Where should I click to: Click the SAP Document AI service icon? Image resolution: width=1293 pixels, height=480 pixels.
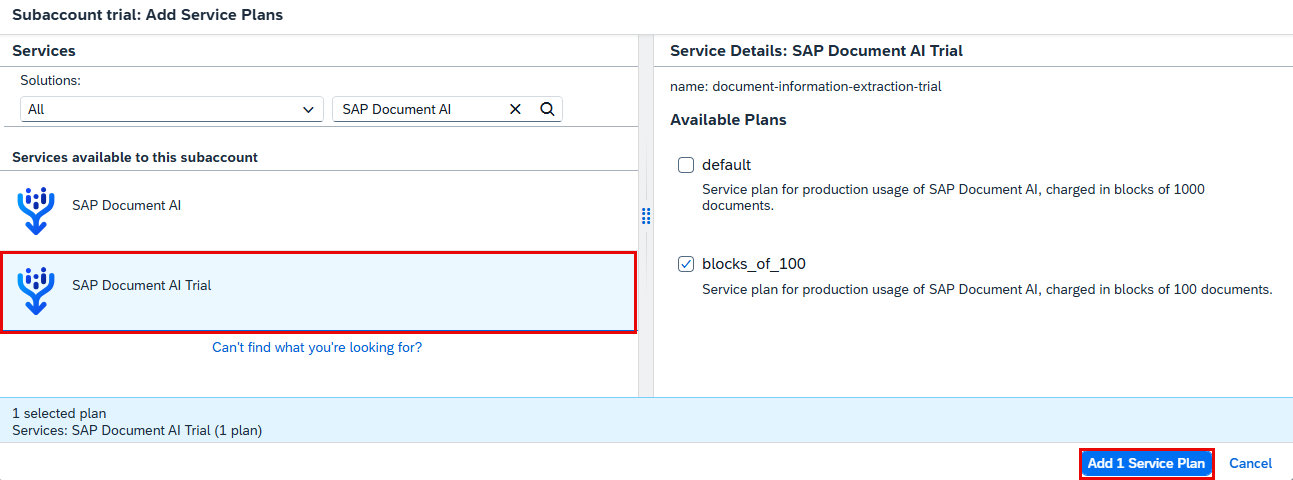pos(36,211)
